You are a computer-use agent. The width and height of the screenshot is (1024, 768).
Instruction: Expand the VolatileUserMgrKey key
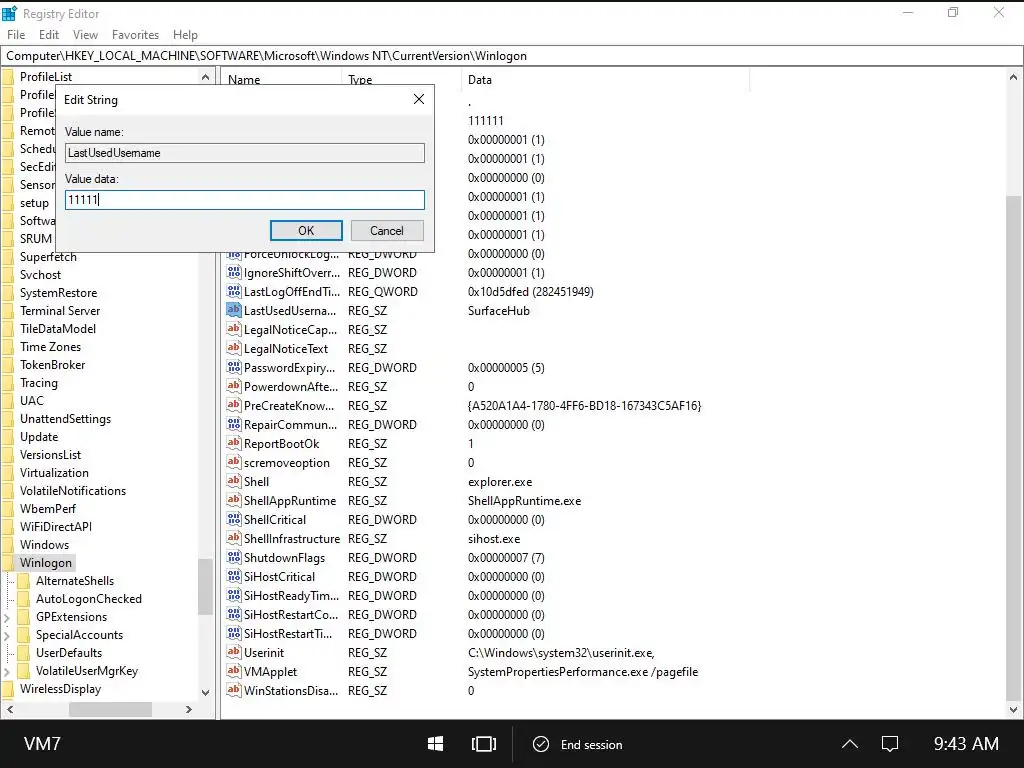[x=7, y=671]
